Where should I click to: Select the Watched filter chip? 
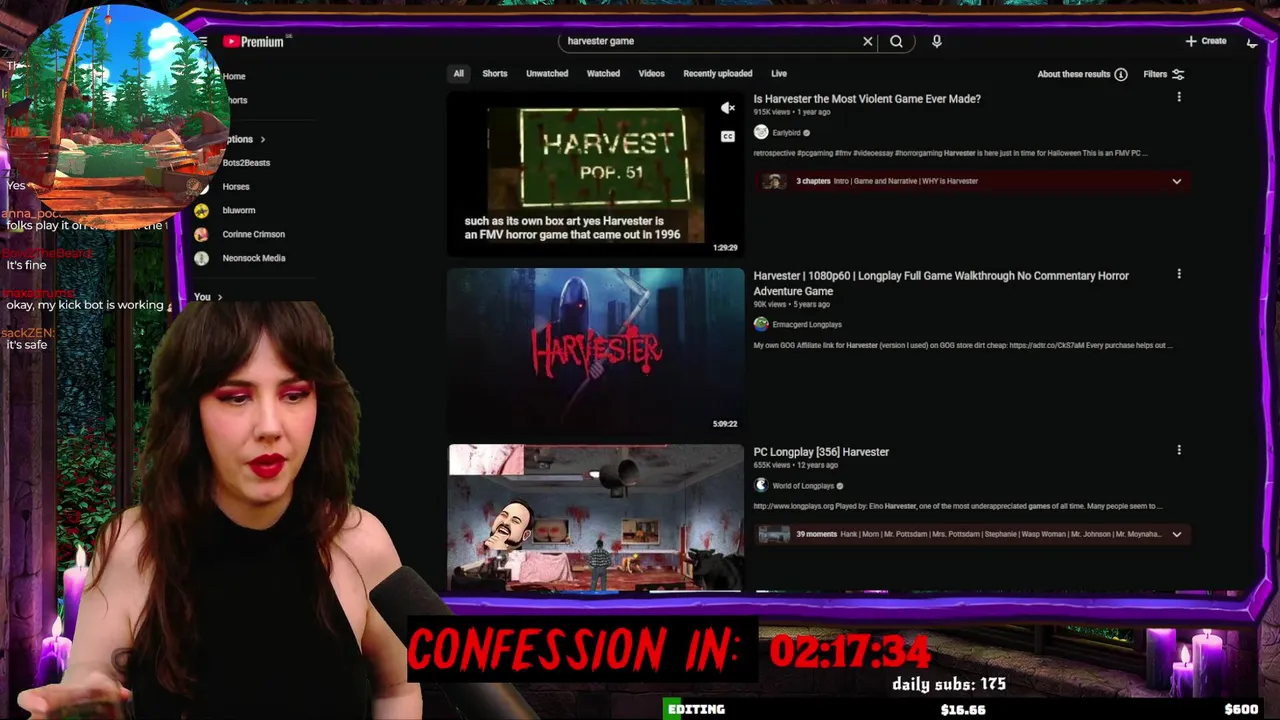(x=603, y=73)
